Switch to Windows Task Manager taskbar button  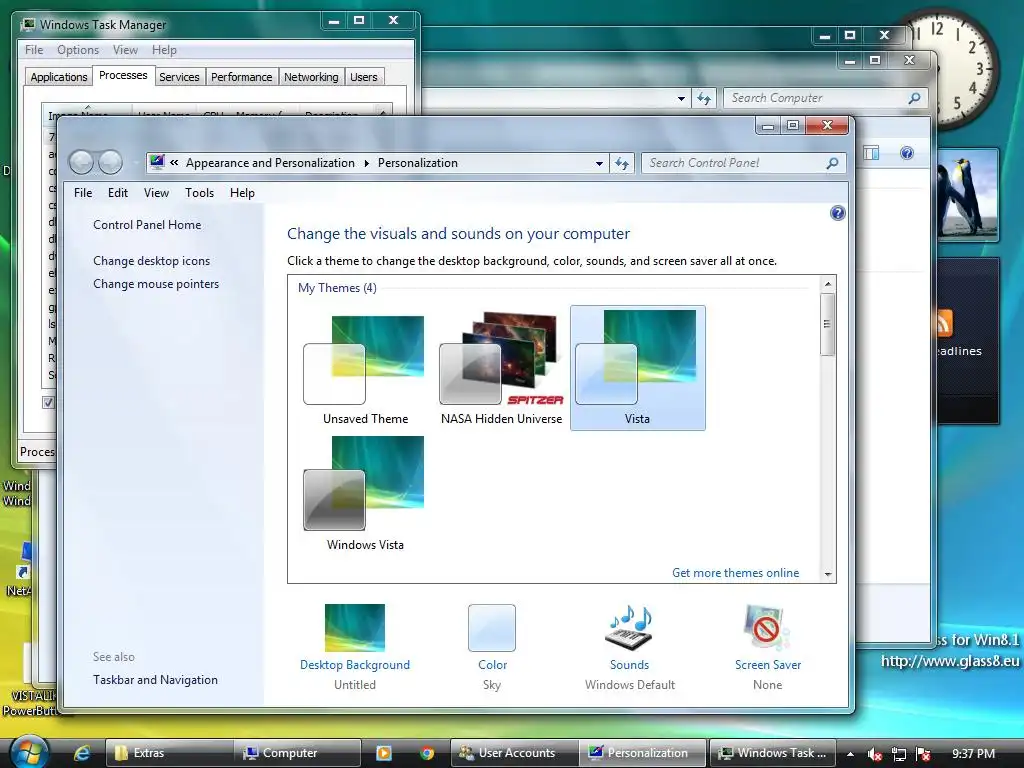[773, 753]
